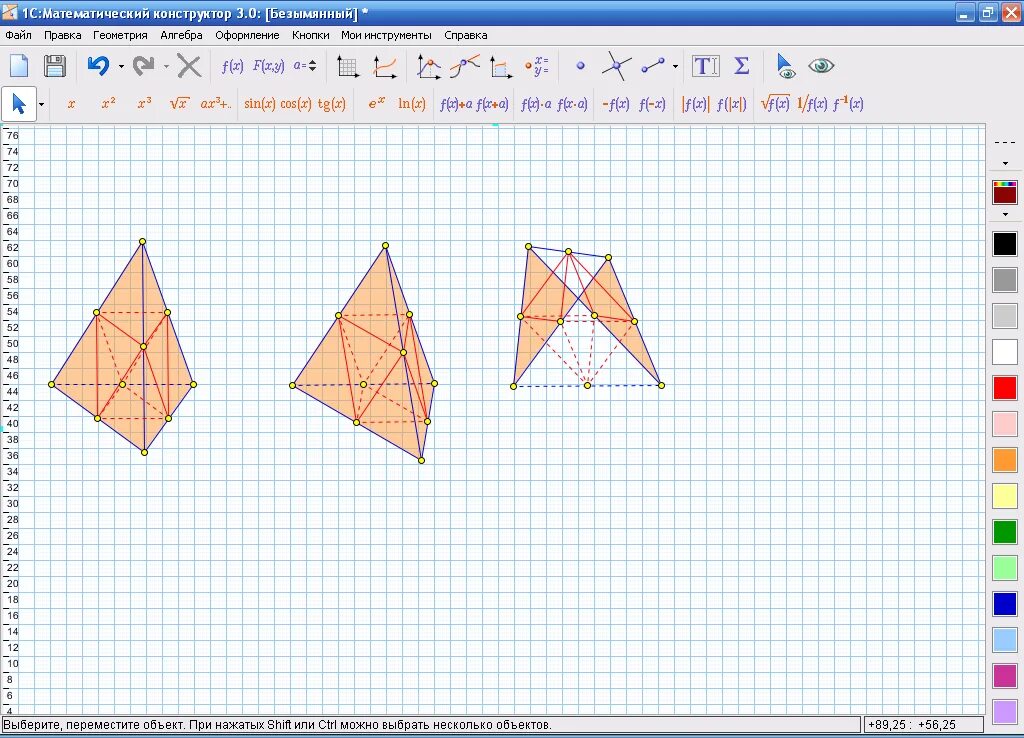Apply the f(x)·a transformation
This screenshot has height=738, width=1024.
(x=536, y=104)
